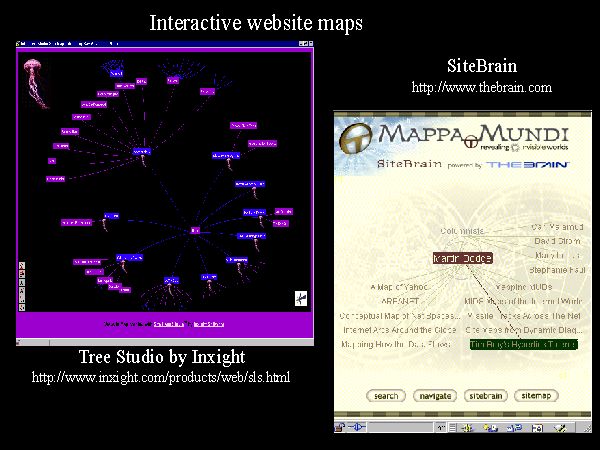This screenshot has height=450, width=600.
Task: Click the sitemap button in SiteBrain
Action: click(x=536, y=396)
